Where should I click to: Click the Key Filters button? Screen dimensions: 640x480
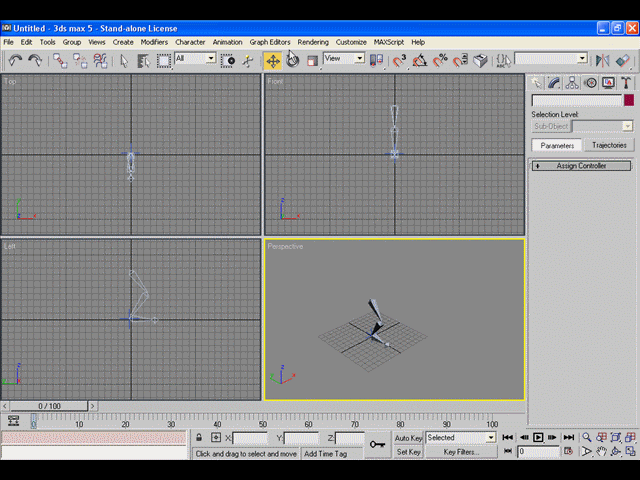point(461,452)
